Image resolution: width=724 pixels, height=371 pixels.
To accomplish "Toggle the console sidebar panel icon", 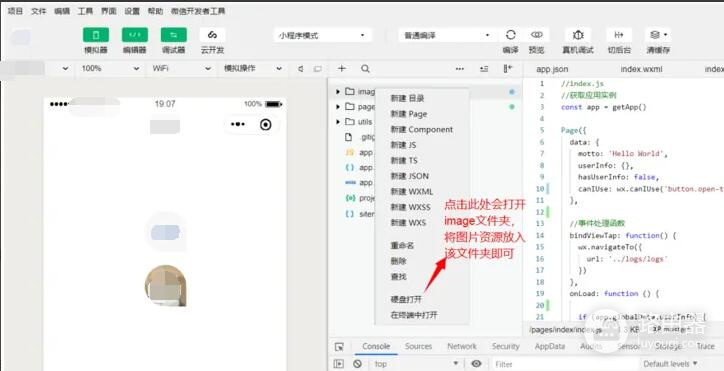I will point(338,364).
